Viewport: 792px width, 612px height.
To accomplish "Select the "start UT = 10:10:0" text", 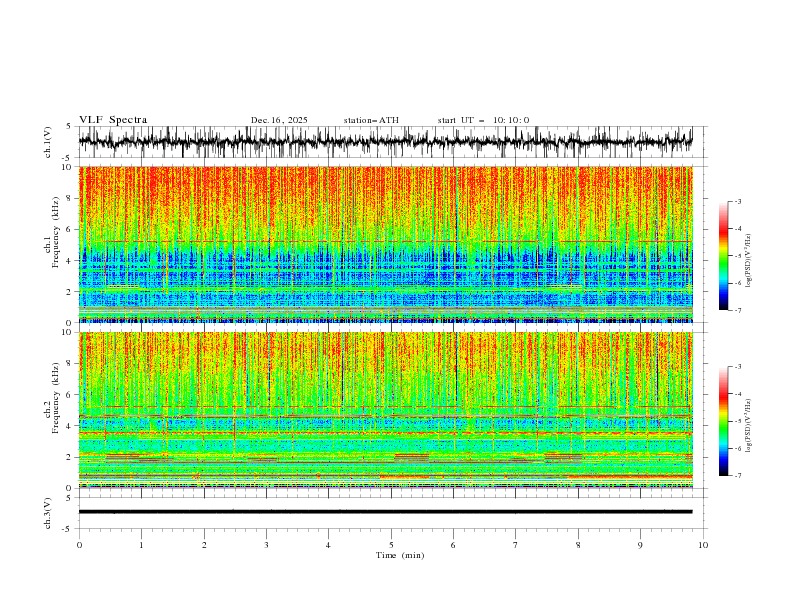I will tap(483, 120).
